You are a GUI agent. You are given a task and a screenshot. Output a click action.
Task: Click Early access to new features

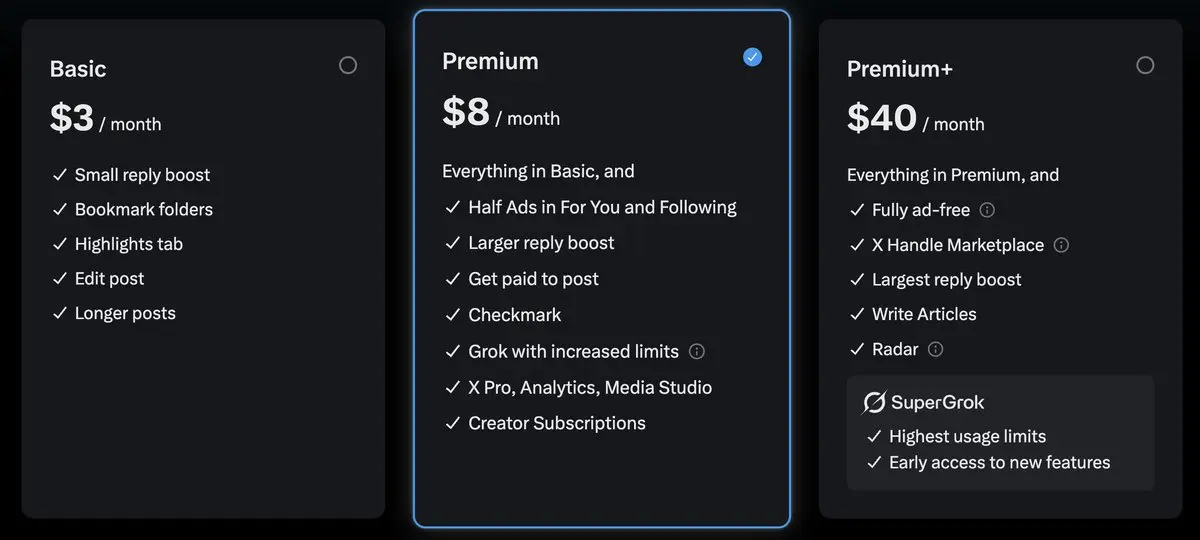point(999,462)
